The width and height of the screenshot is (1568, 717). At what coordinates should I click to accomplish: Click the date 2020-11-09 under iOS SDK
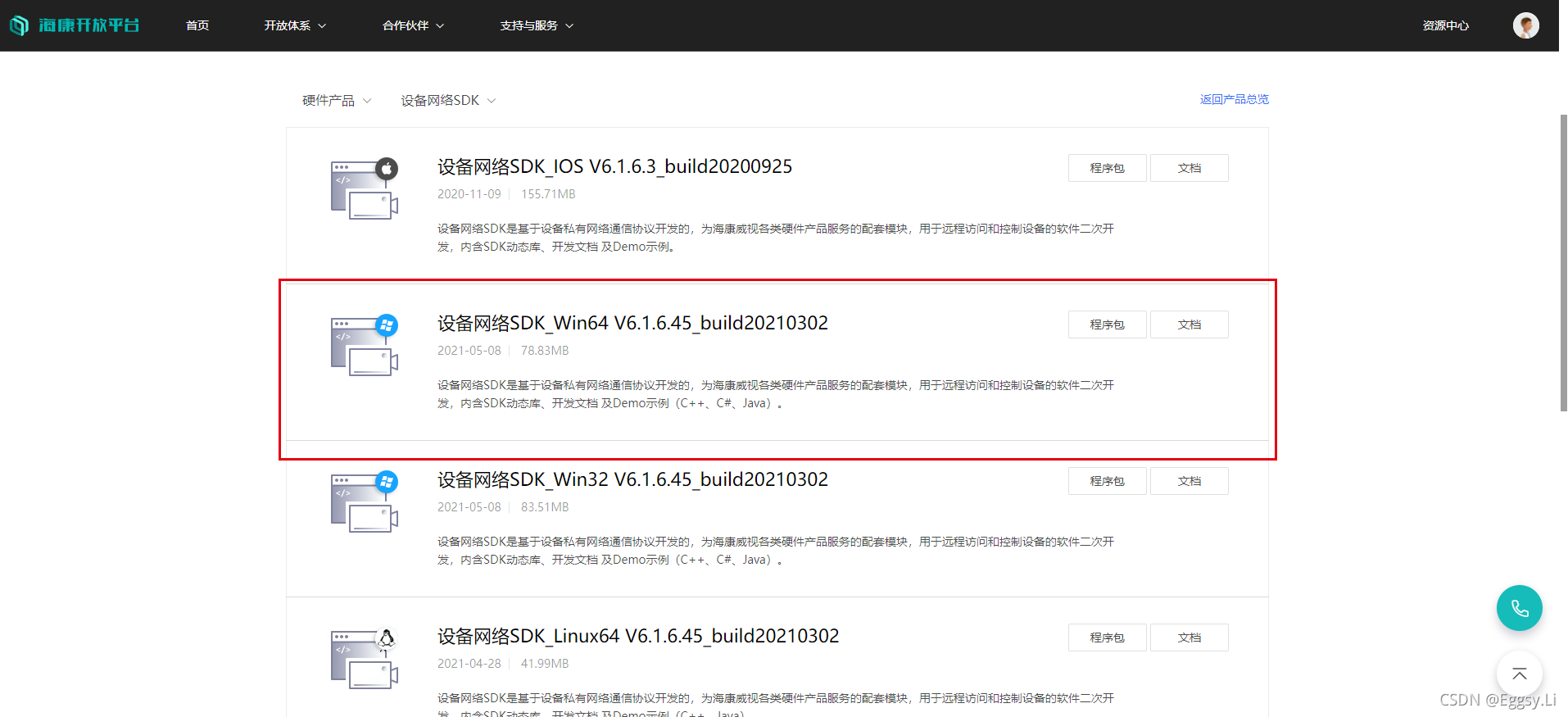click(469, 194)
